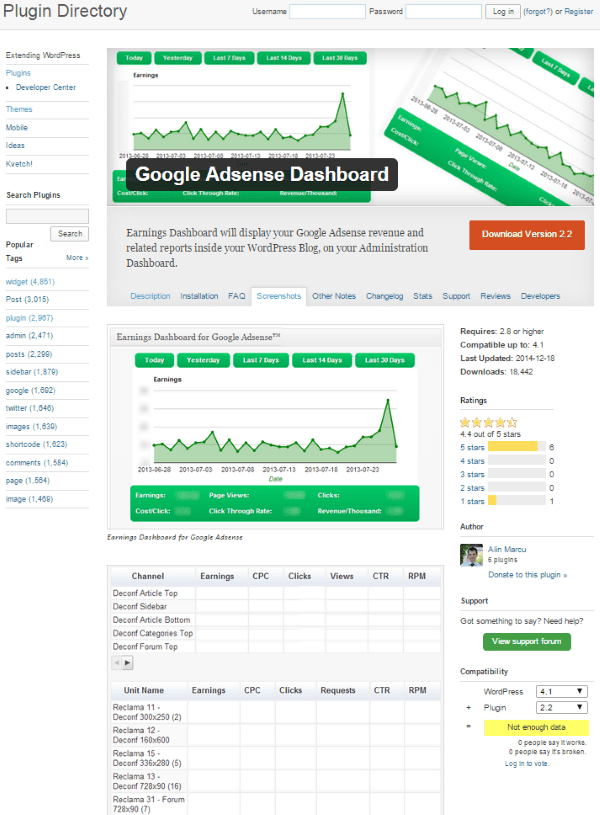Open the WordPress version 4.1 dropdown

[562, 691]
